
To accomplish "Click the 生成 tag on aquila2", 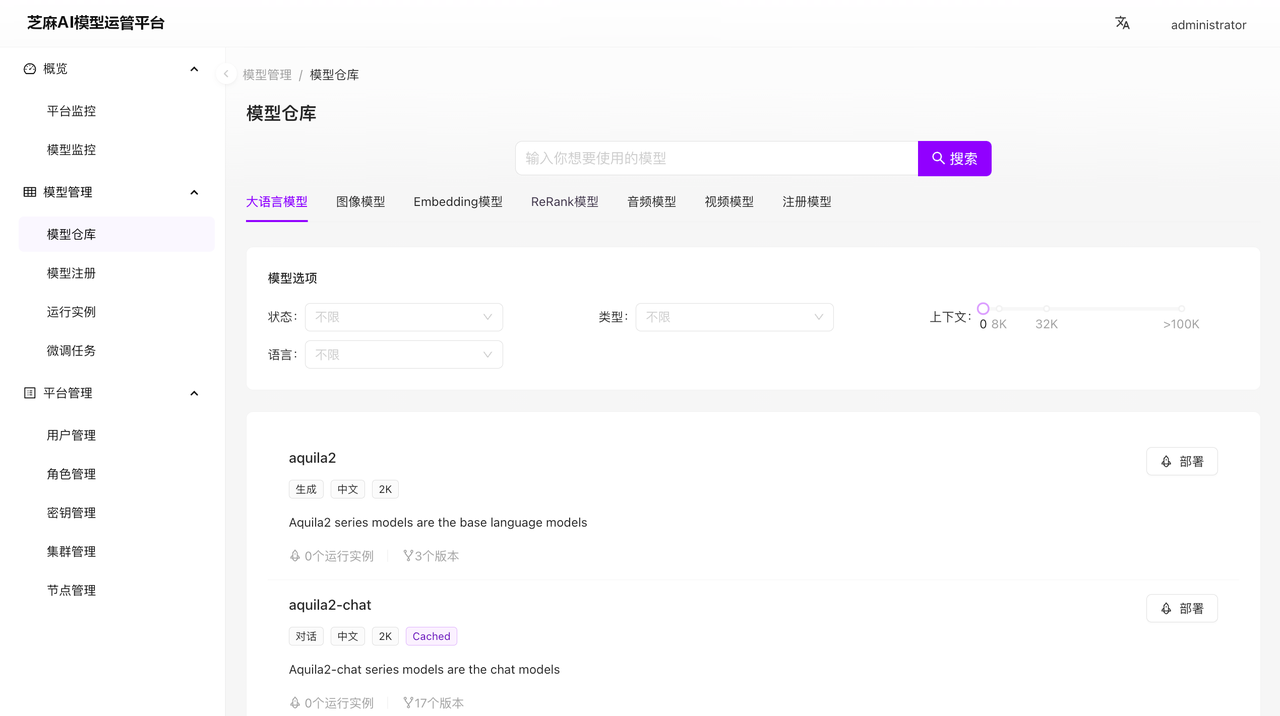I will 306,489.
